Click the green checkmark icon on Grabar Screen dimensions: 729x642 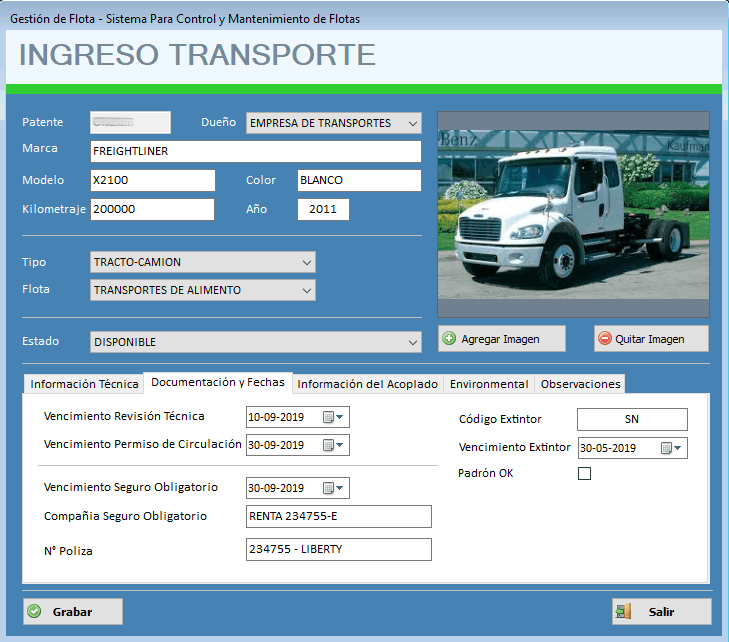click(x=34, y=611)
